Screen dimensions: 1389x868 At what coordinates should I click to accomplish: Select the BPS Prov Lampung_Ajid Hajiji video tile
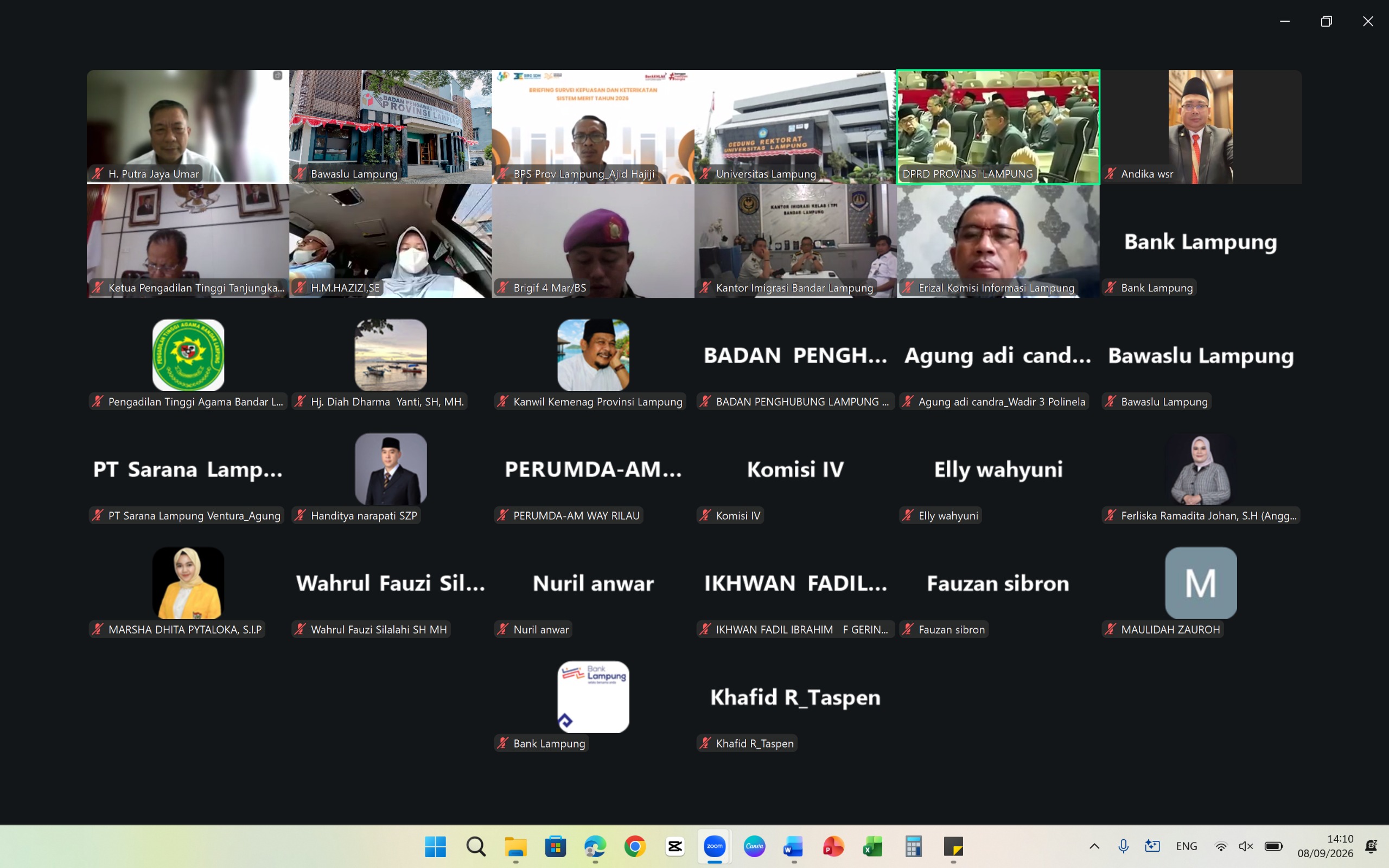click(x=594, y=127)
